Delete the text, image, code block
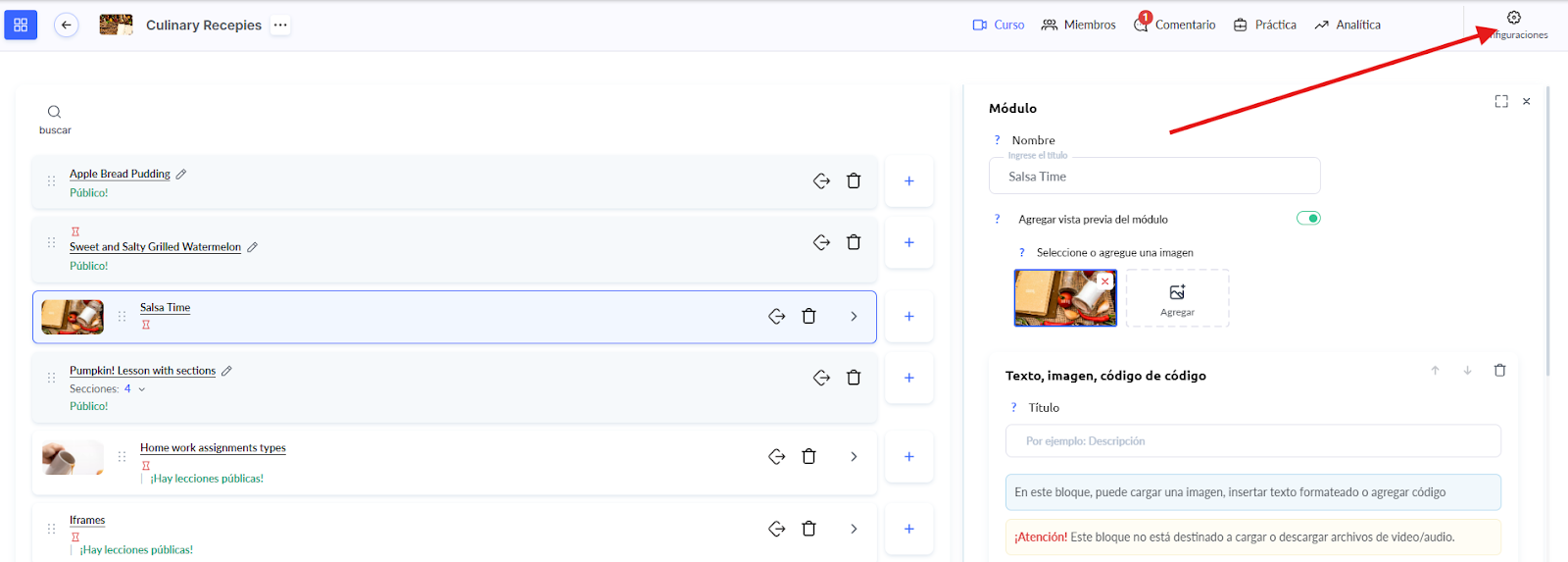This screenshot has width=1568, height=562. point(1499,371)
